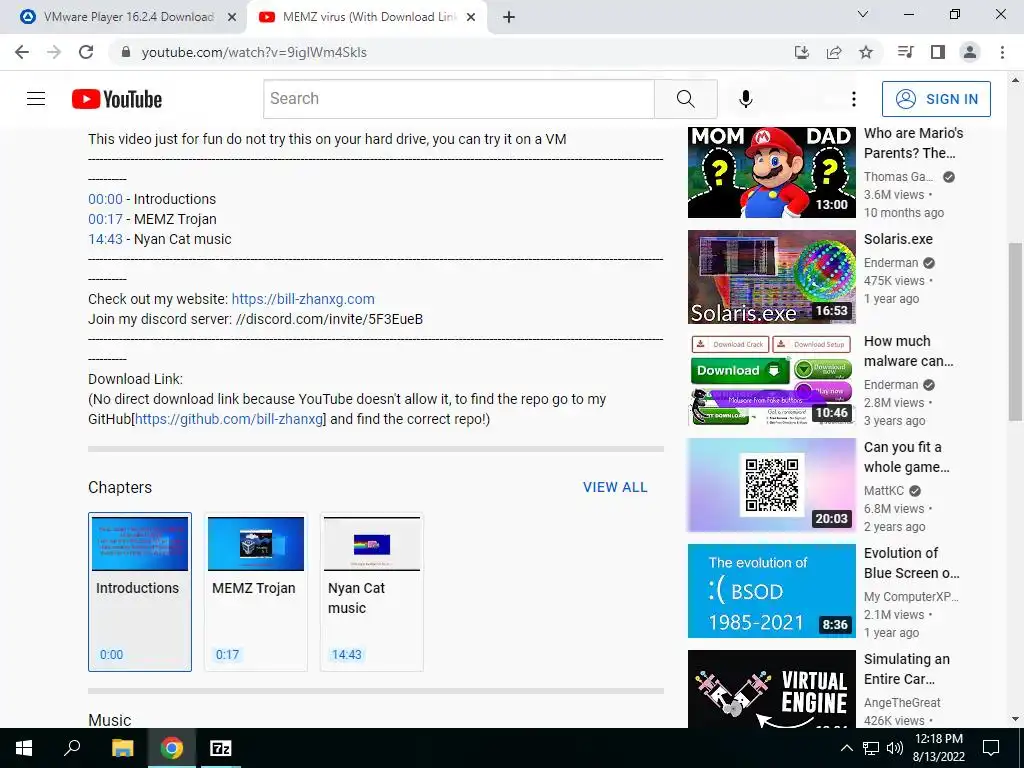1024x768 pixels.
Task: Click the browser forward arrow
Action: click(54, 52)
